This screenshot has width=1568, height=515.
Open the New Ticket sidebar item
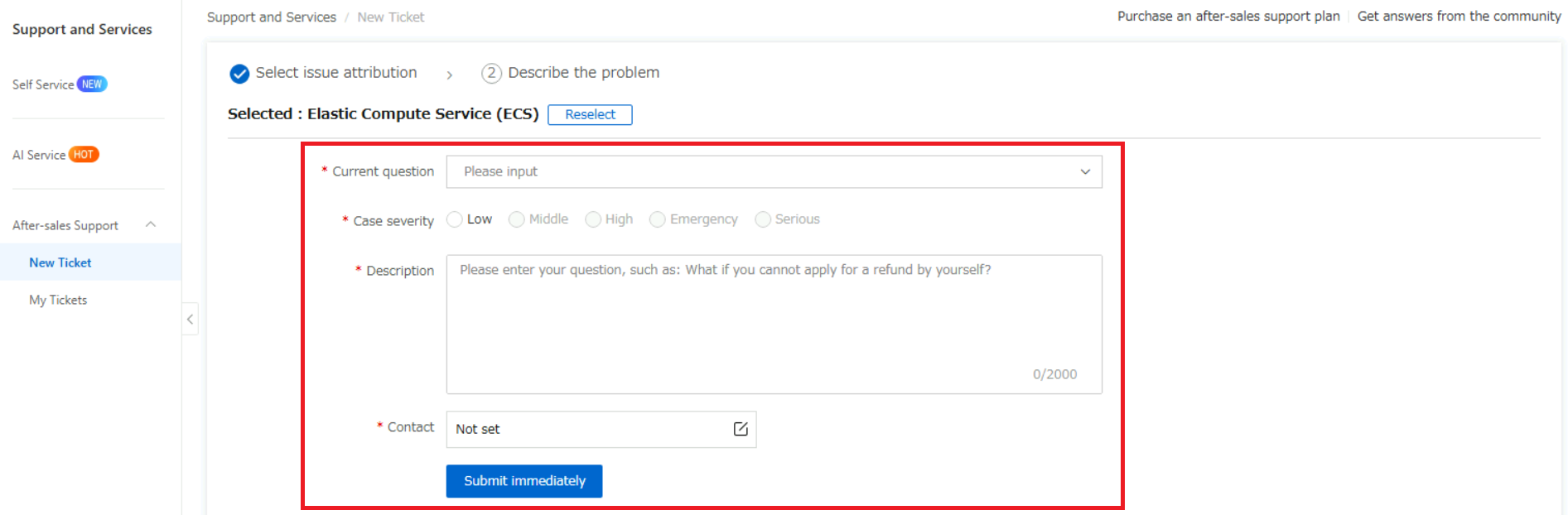click(x=60, y=262)
